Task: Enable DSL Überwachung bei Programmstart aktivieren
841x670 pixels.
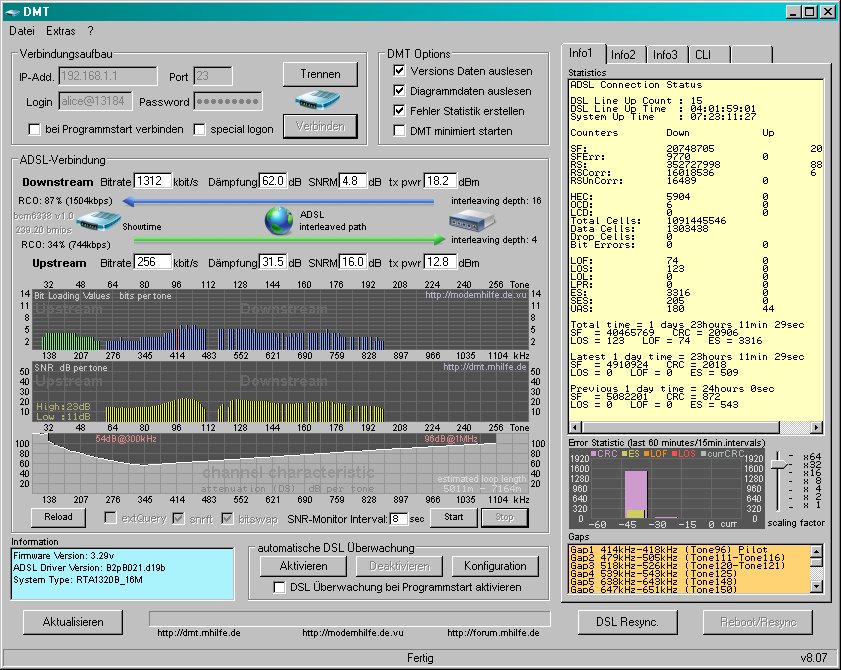Action: (x=280, y=587)
